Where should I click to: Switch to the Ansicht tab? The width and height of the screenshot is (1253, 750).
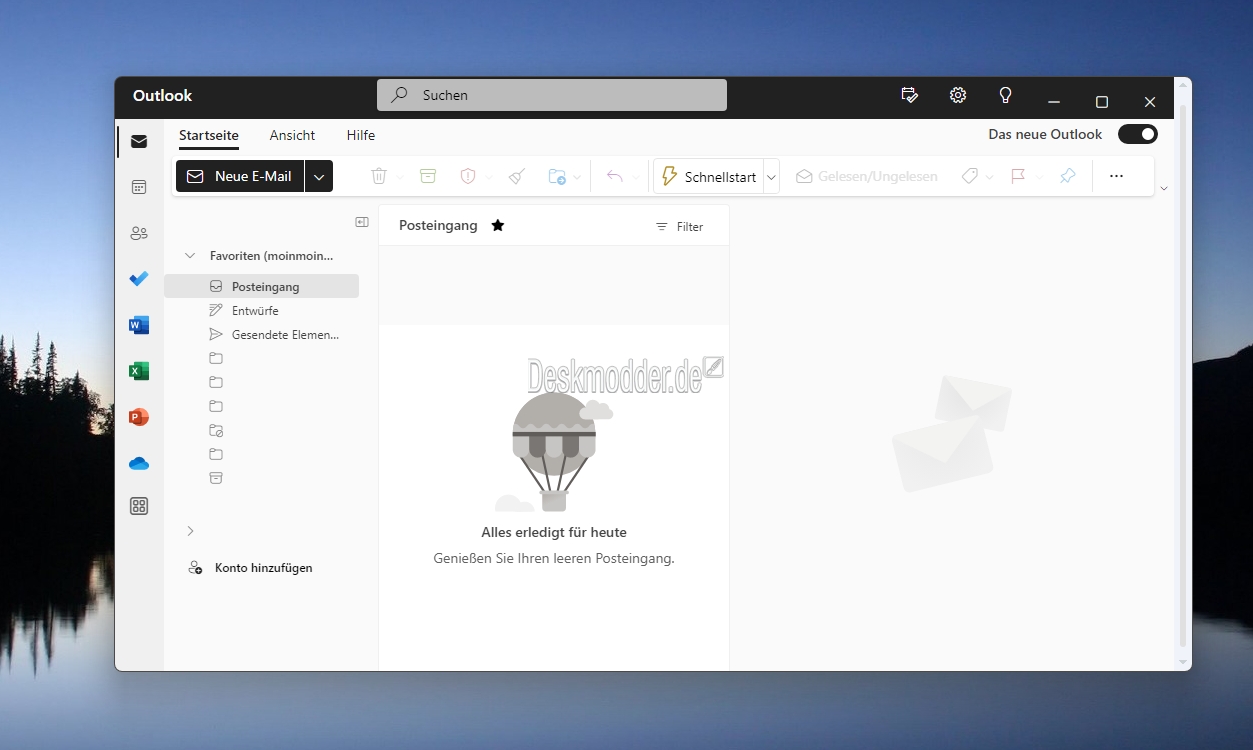292,135
